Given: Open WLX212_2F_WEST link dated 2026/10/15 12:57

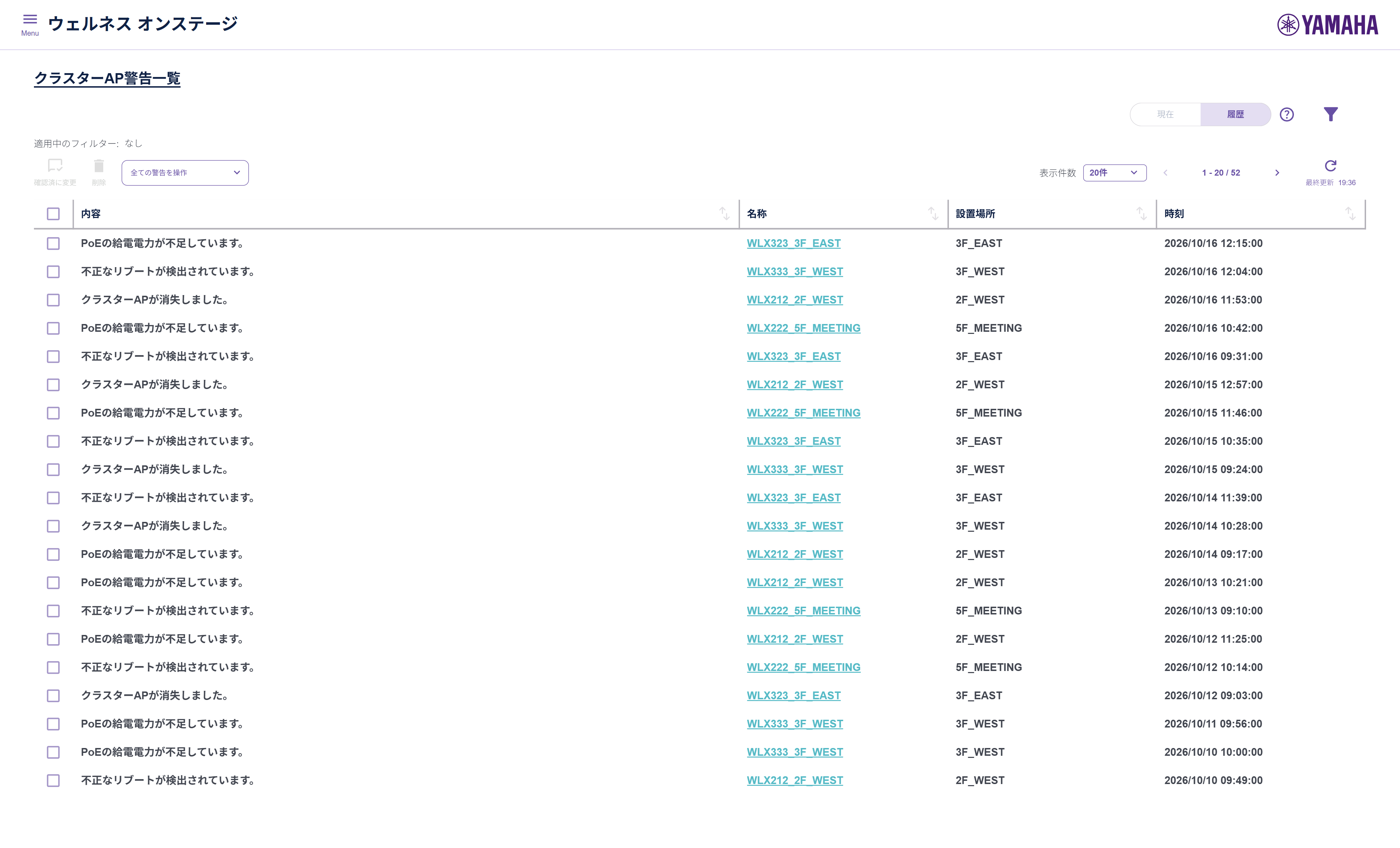Looking at the screenshot, I should [794, 384].
